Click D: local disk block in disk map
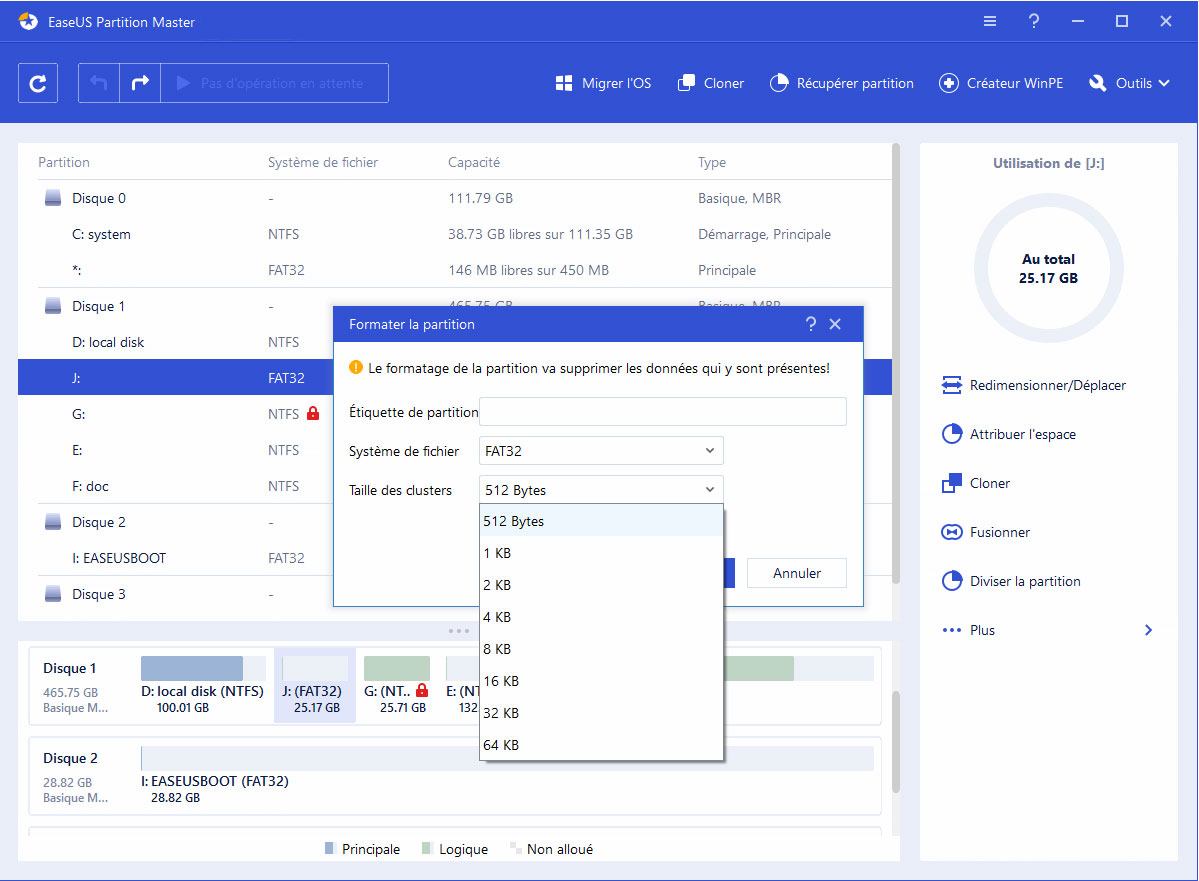This screenshot has height=881, width=1199. click(203, 684)
